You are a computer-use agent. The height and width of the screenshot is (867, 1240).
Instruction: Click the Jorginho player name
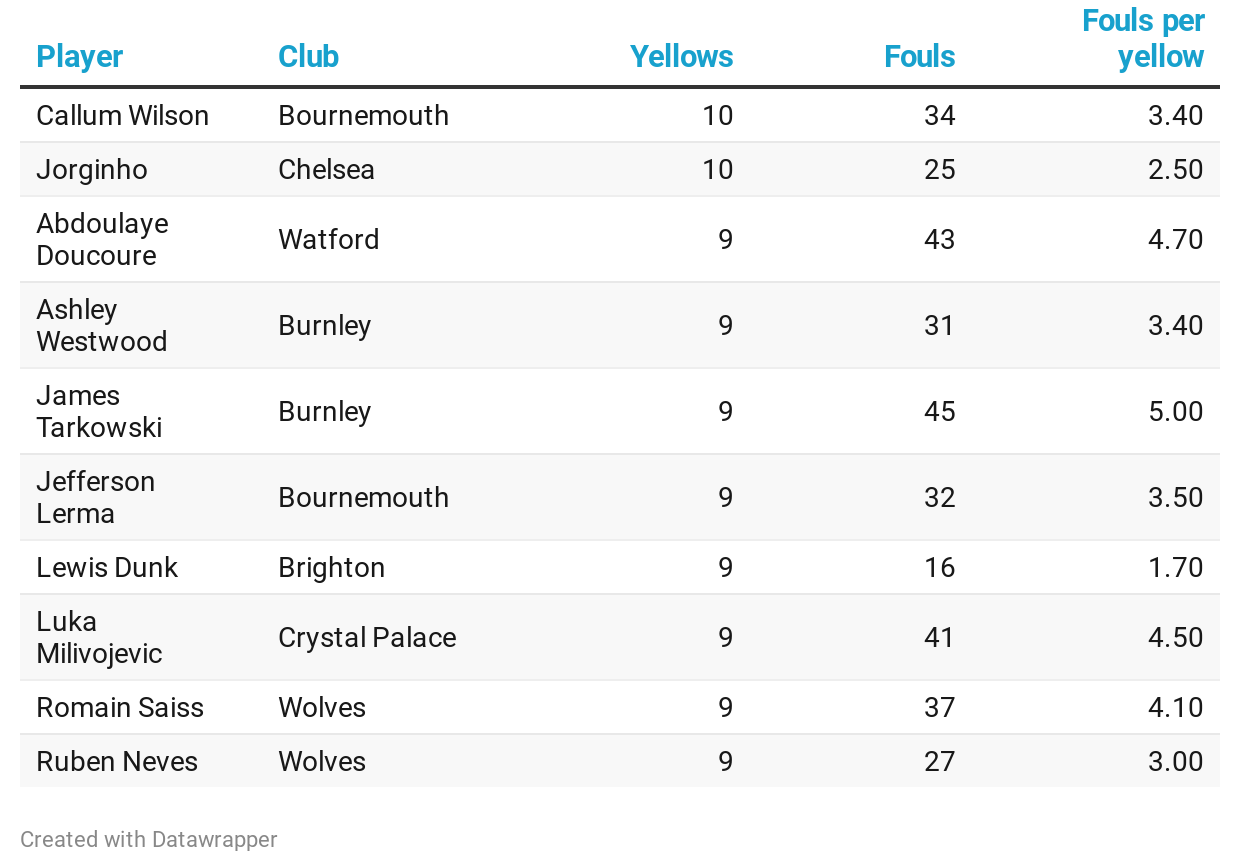(92, 170)
